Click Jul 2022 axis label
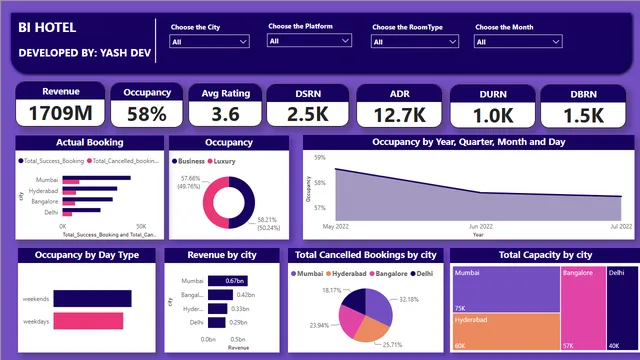Screen dimensions: 640x360 tap(621, 226)
